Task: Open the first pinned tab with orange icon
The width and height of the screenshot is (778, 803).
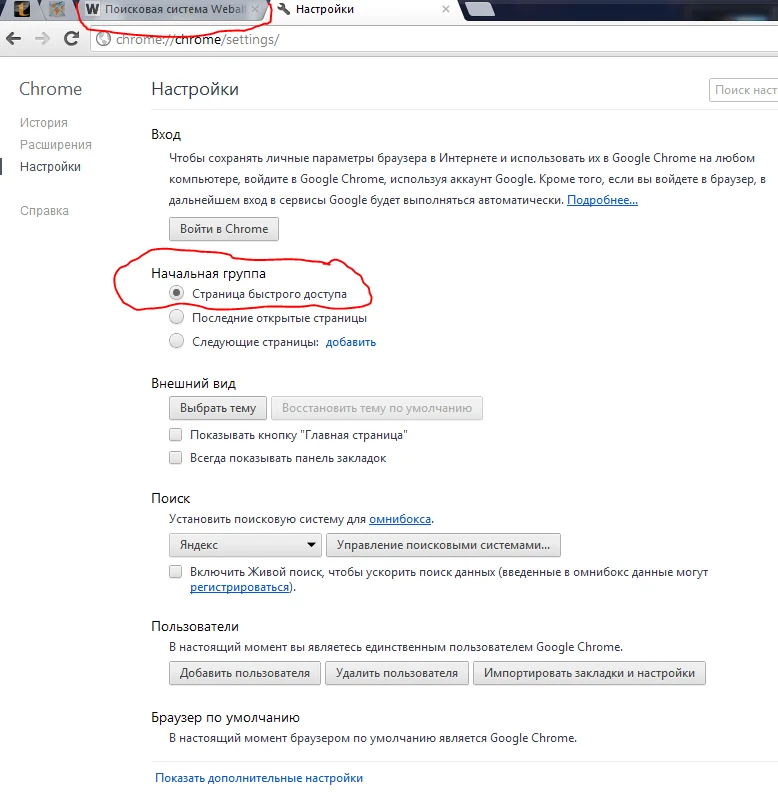Action: [x=22, y=9]
